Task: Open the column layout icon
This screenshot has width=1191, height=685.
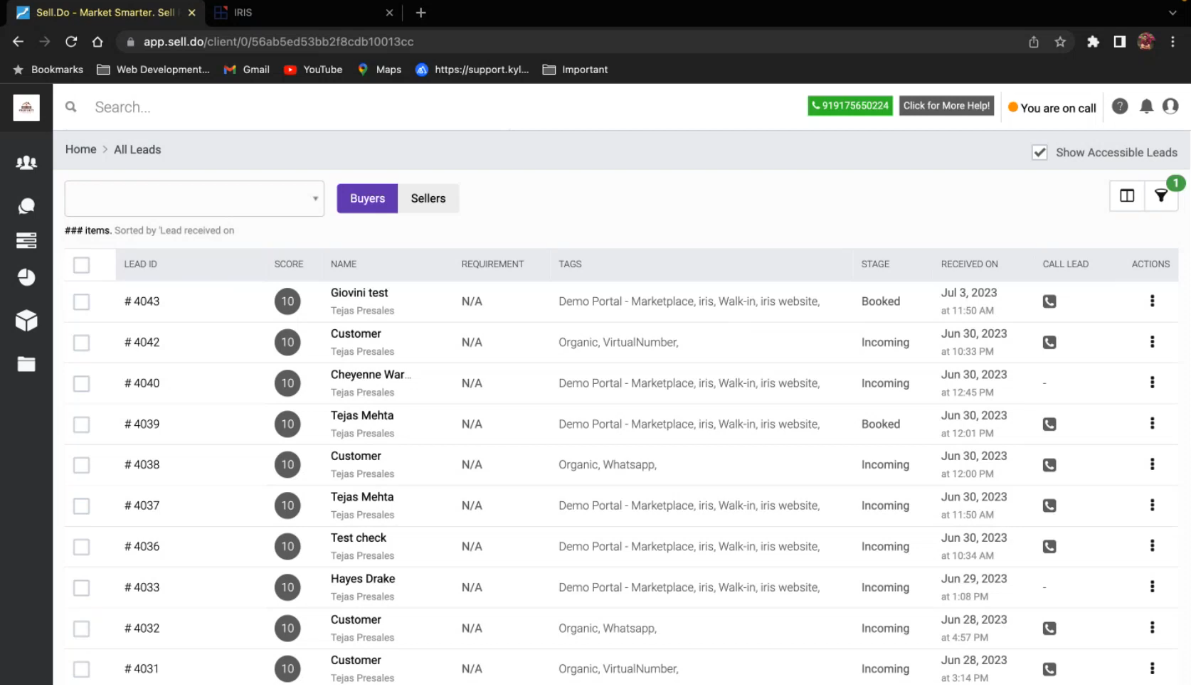Action: 1127,196
